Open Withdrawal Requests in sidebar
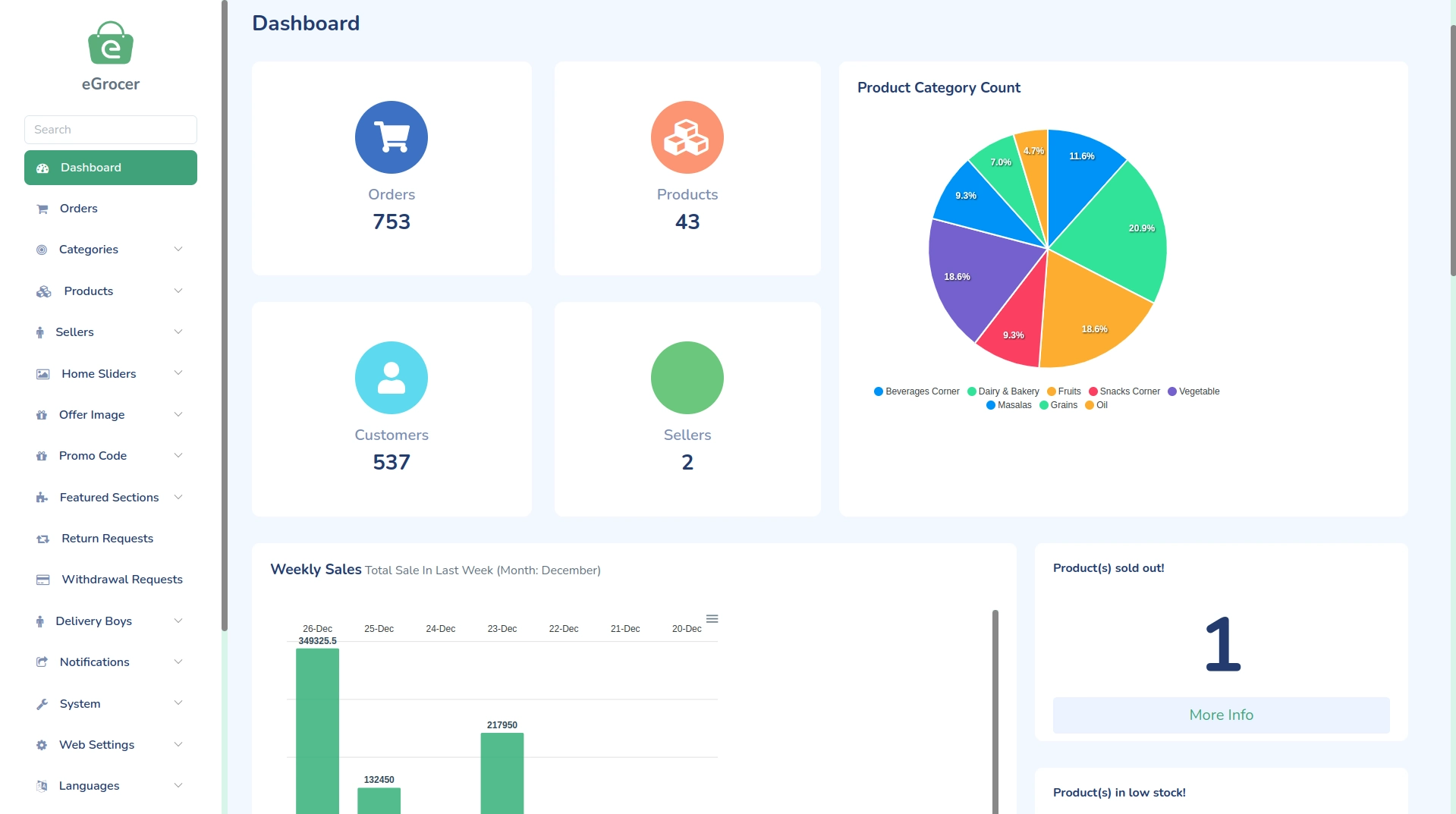 pyautogui.click(x=111, y=580)
